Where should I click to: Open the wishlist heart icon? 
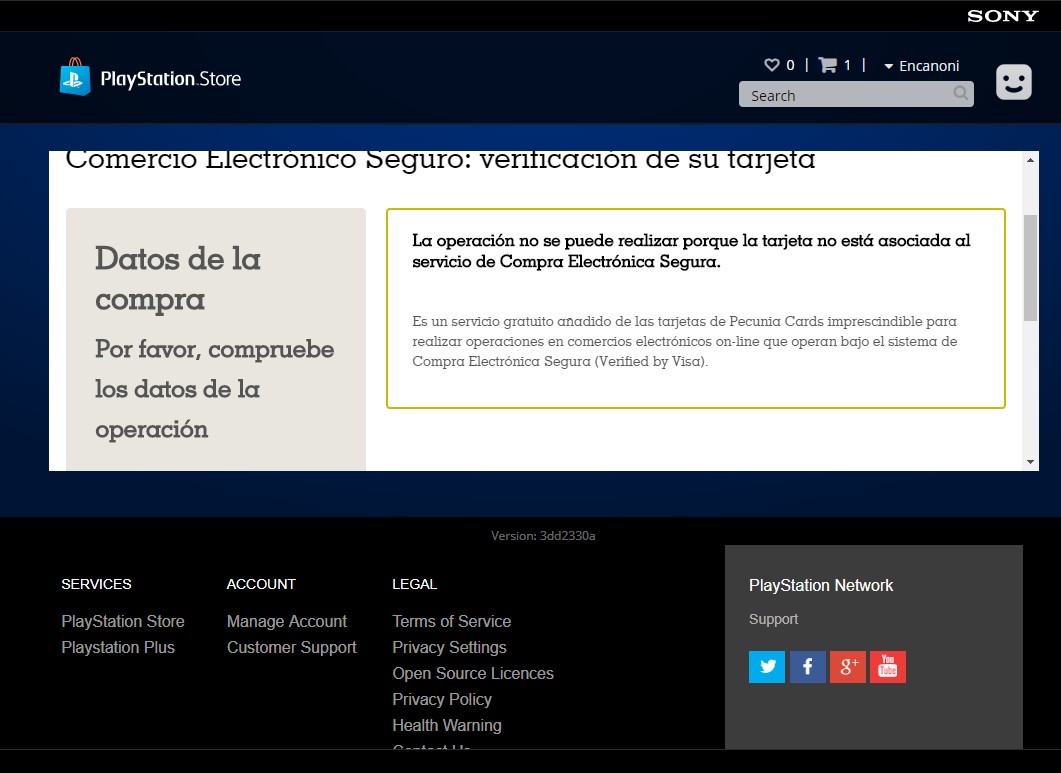[771, 65]
